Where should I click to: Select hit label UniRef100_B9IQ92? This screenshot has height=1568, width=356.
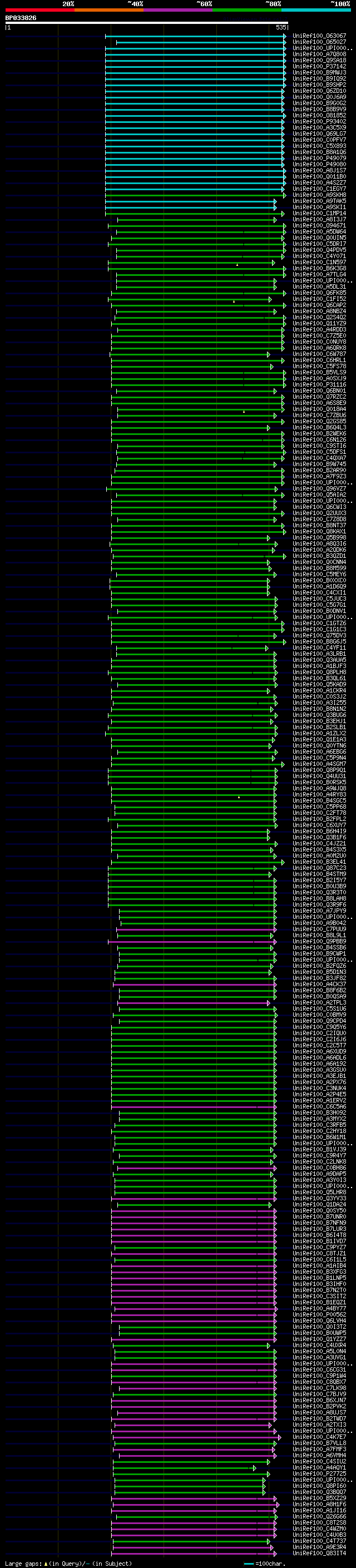(x=319, y=78)
